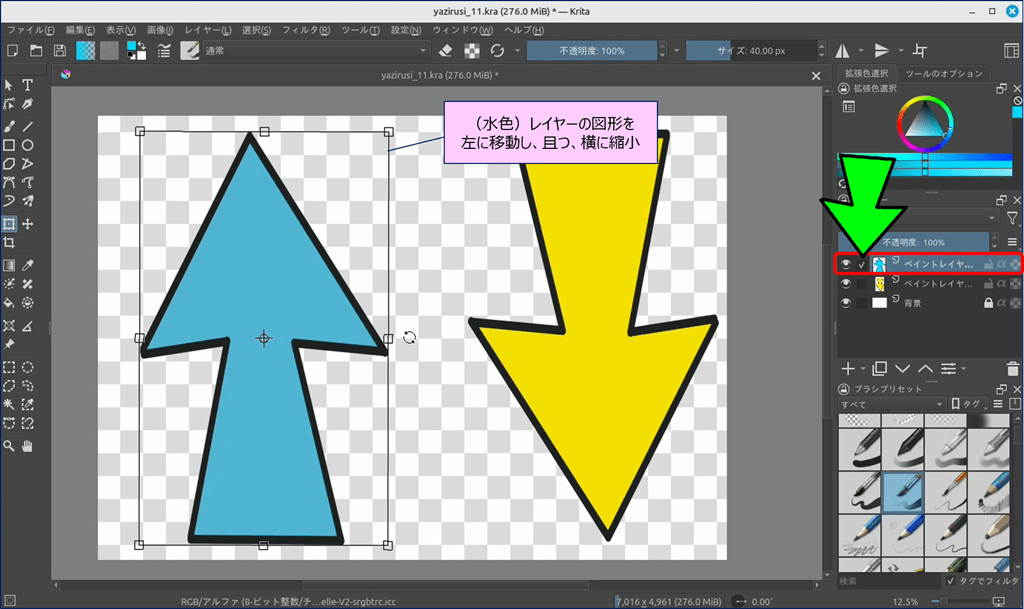Open the layer filter funnel dropdown

click(x=1014, y=217)
